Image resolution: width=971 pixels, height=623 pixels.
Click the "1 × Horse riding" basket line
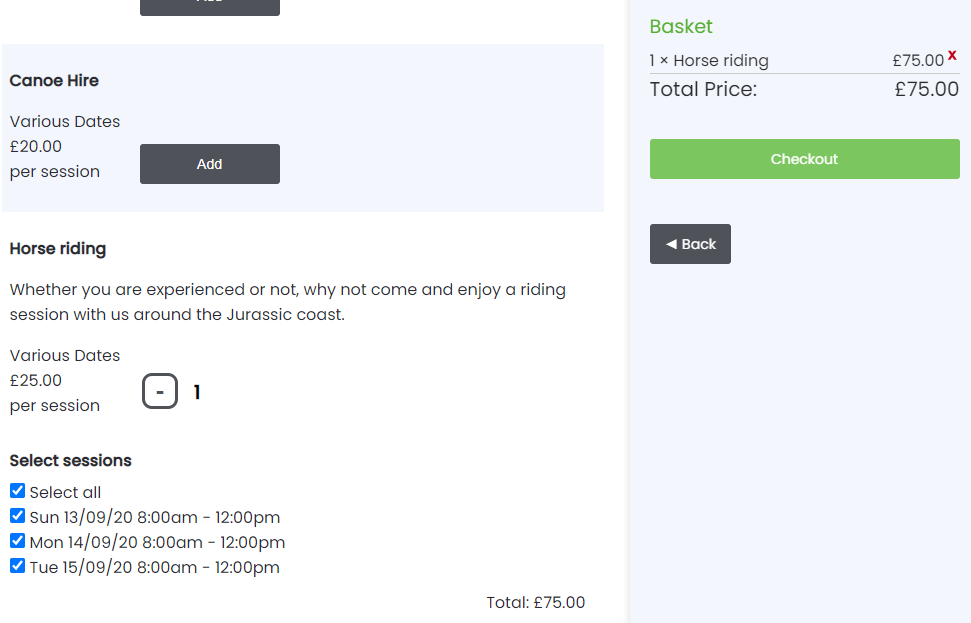[x=709, y=60]
